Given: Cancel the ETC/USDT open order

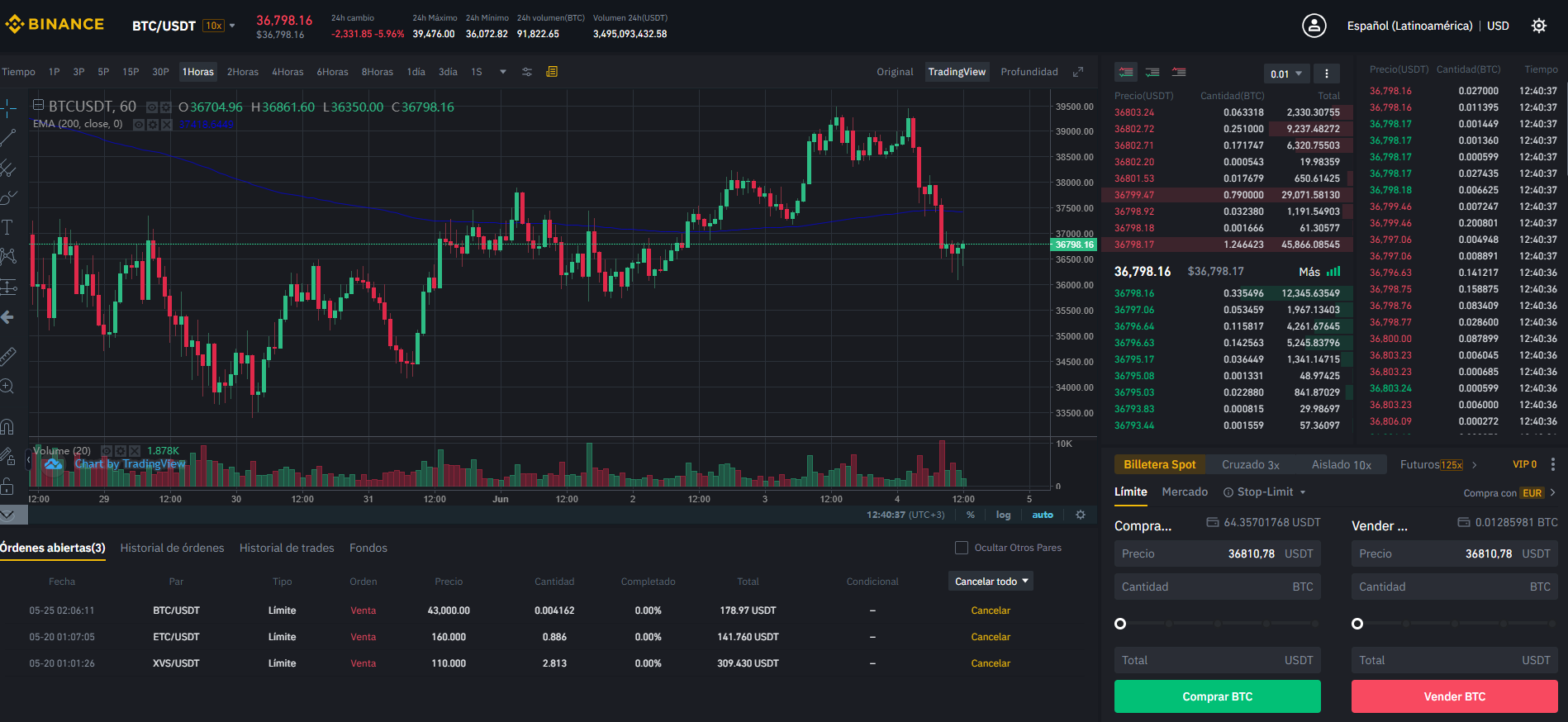Looking at the screenshot, I should pos(991,637).
